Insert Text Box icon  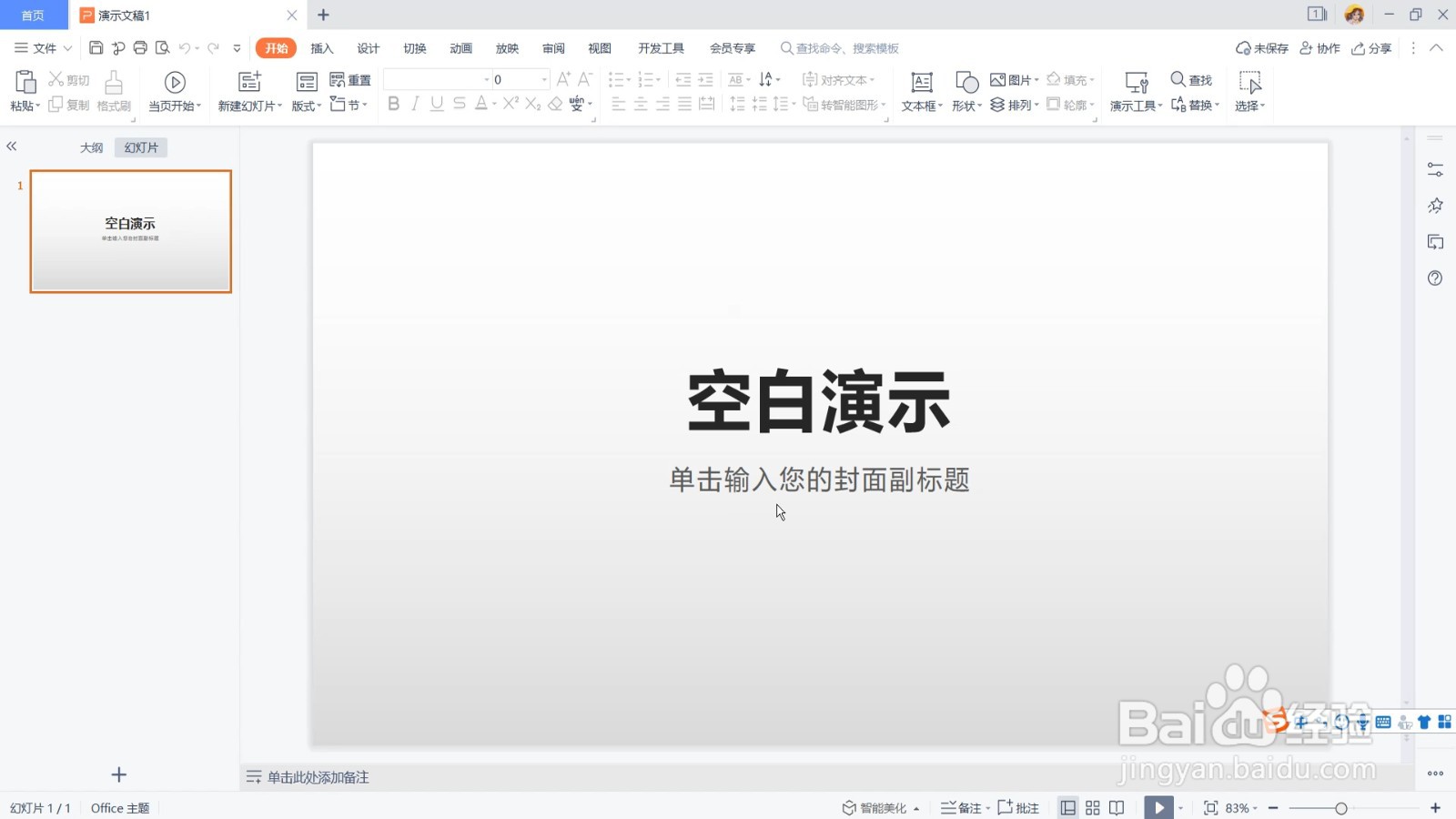point(922,82)
